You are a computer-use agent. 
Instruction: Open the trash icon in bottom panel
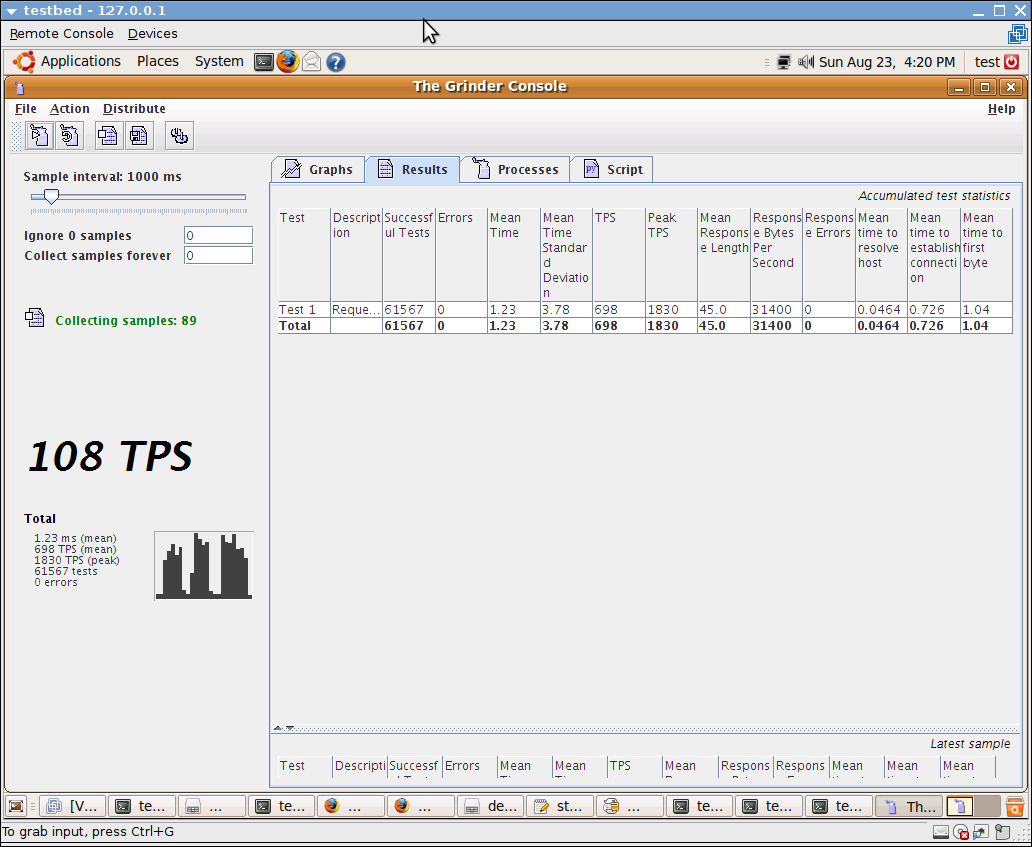tap(1014, 806)
